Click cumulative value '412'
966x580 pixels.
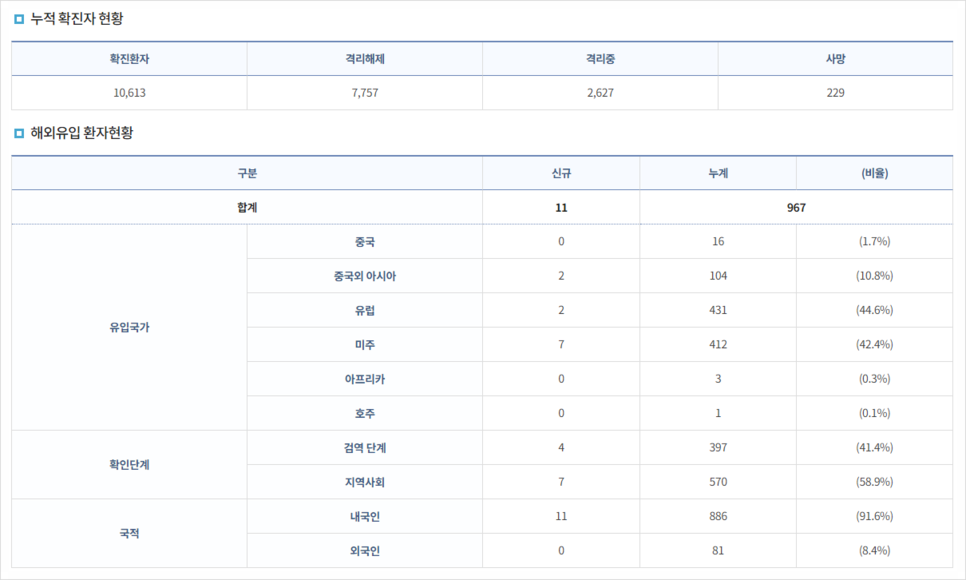(718, 345)
